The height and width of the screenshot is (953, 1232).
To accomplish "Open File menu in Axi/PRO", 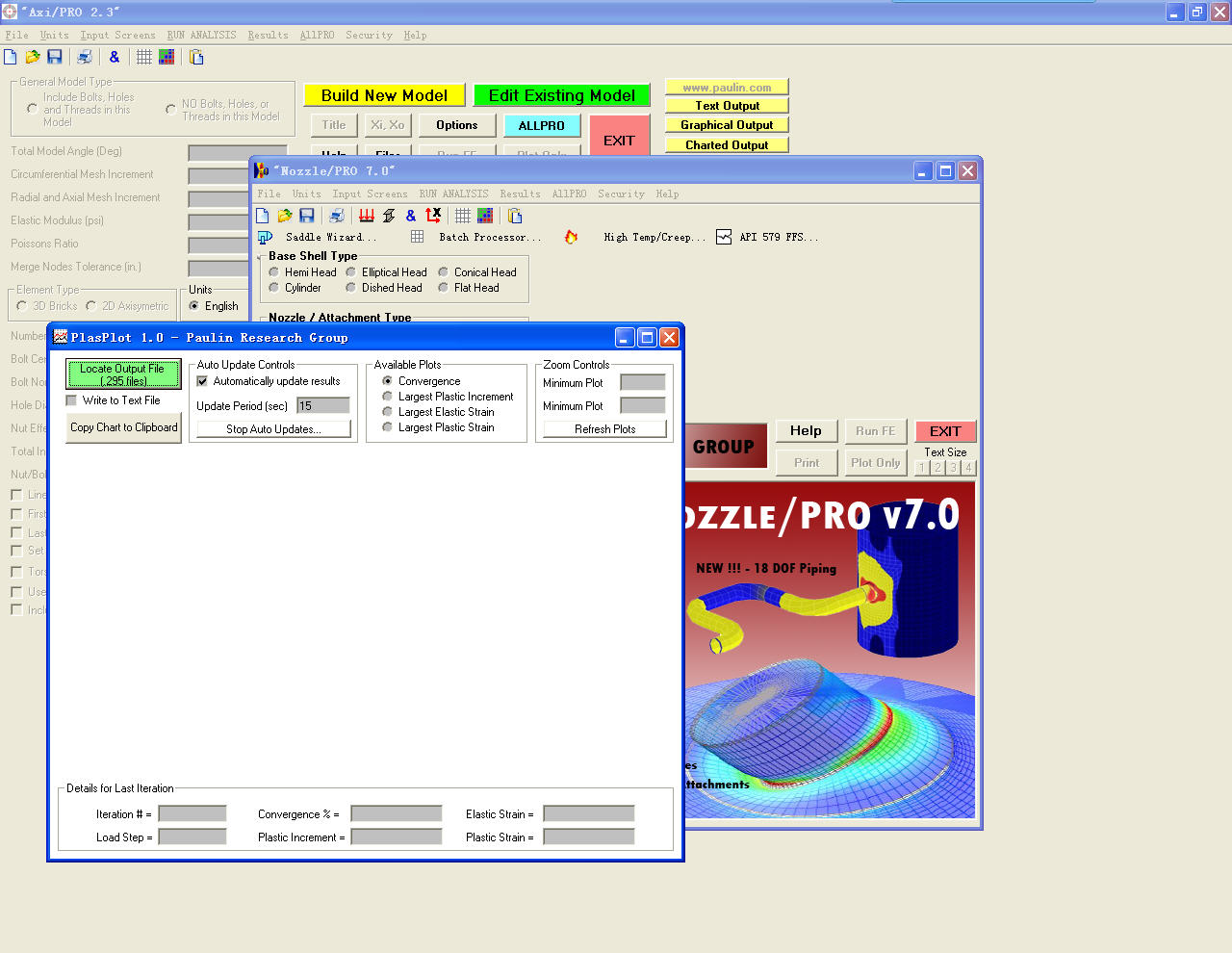I will [16, 35].
